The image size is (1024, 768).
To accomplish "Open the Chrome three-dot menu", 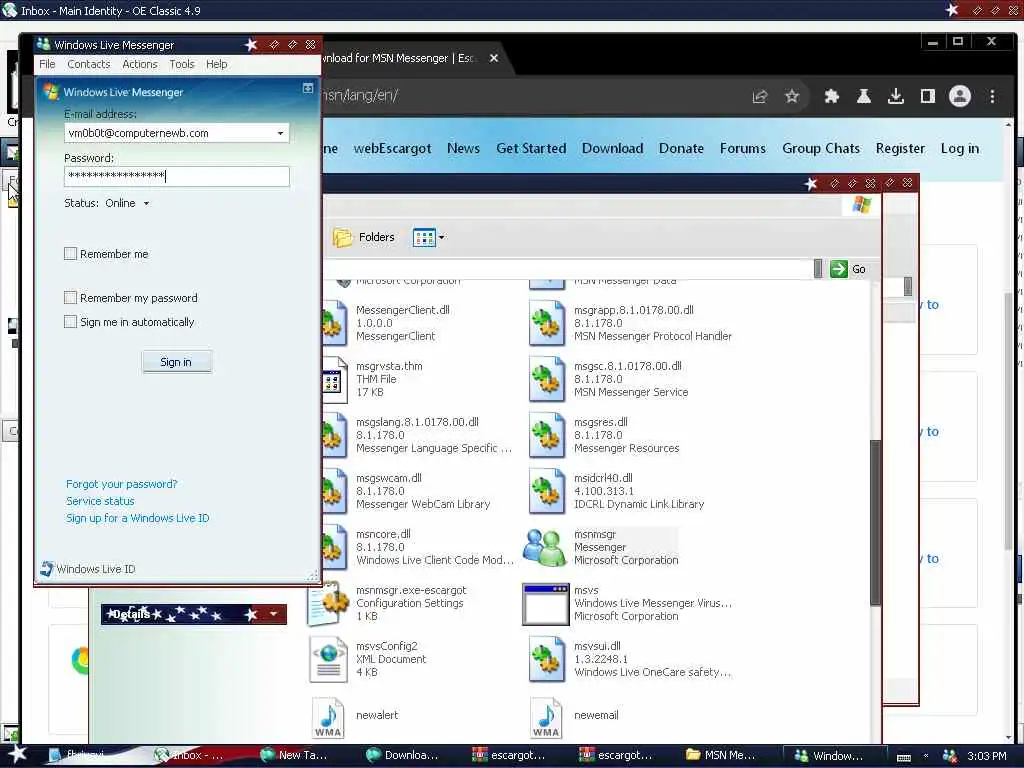I will coord(992,97).
